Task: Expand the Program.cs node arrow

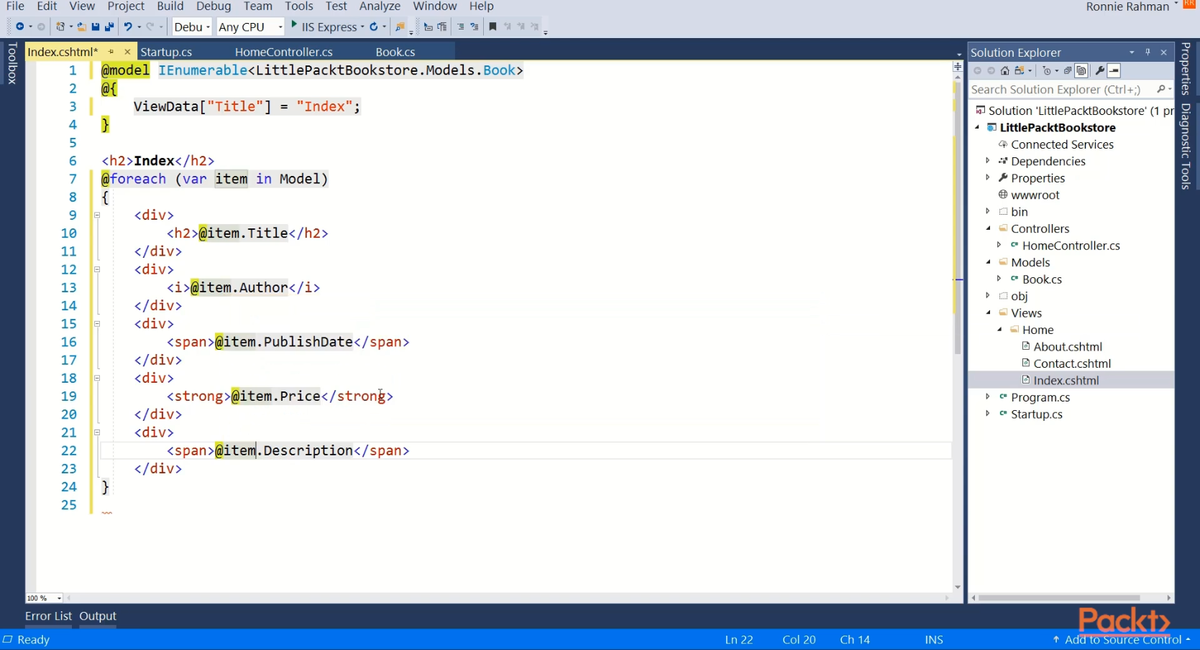Action: coord(988,397)
